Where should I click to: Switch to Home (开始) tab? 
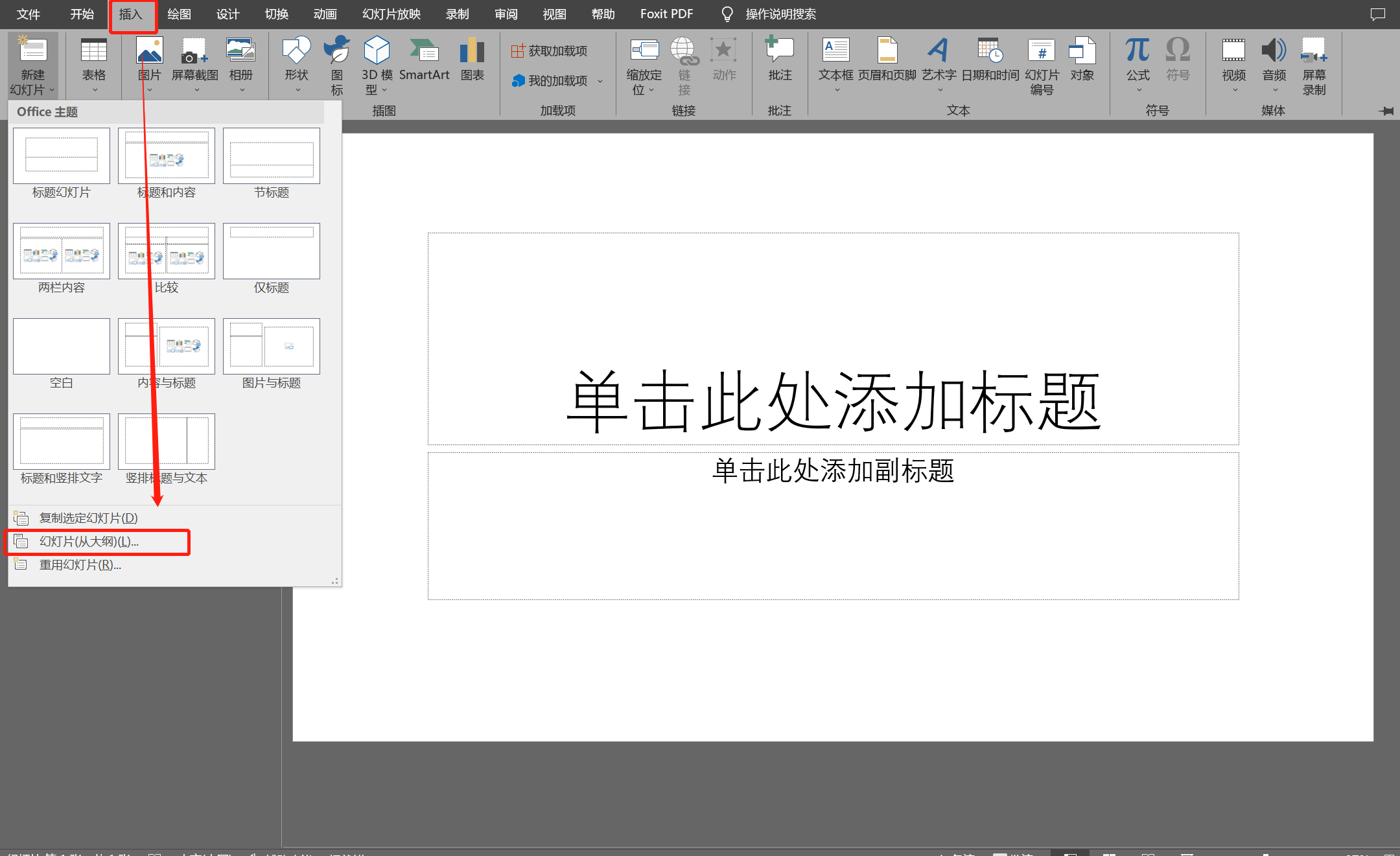click(82, 14)
